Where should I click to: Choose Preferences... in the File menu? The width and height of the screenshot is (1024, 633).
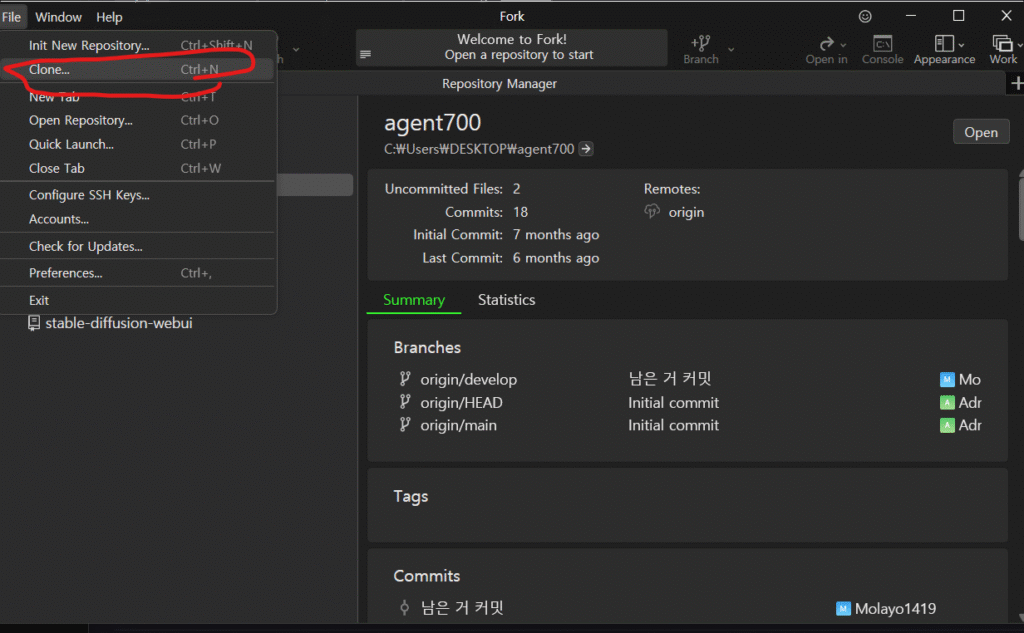point(65,273)
